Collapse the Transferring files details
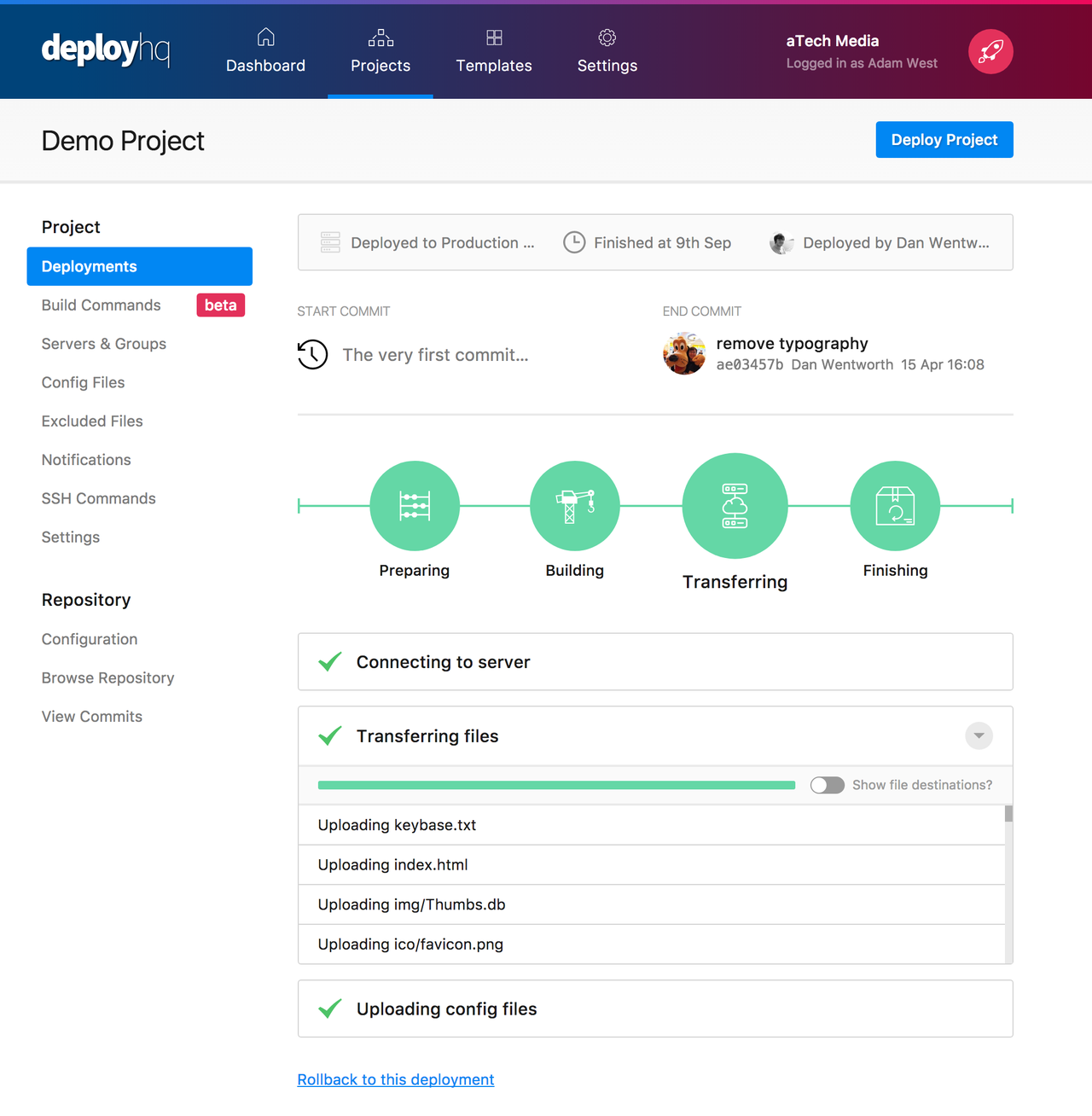The image size is (1092, 1116). [x=979, y=735]
